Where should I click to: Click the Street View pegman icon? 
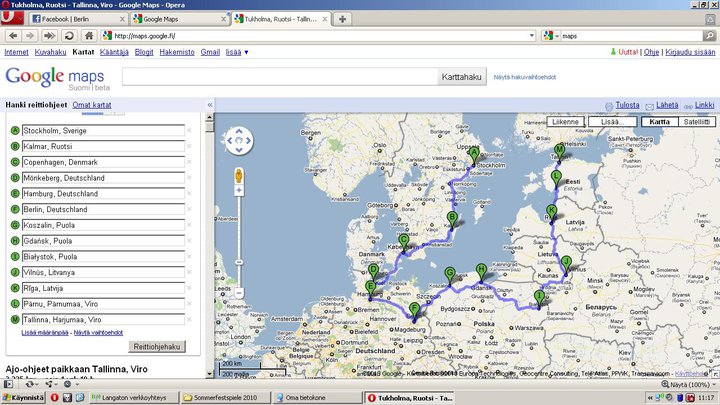(239, 178)
